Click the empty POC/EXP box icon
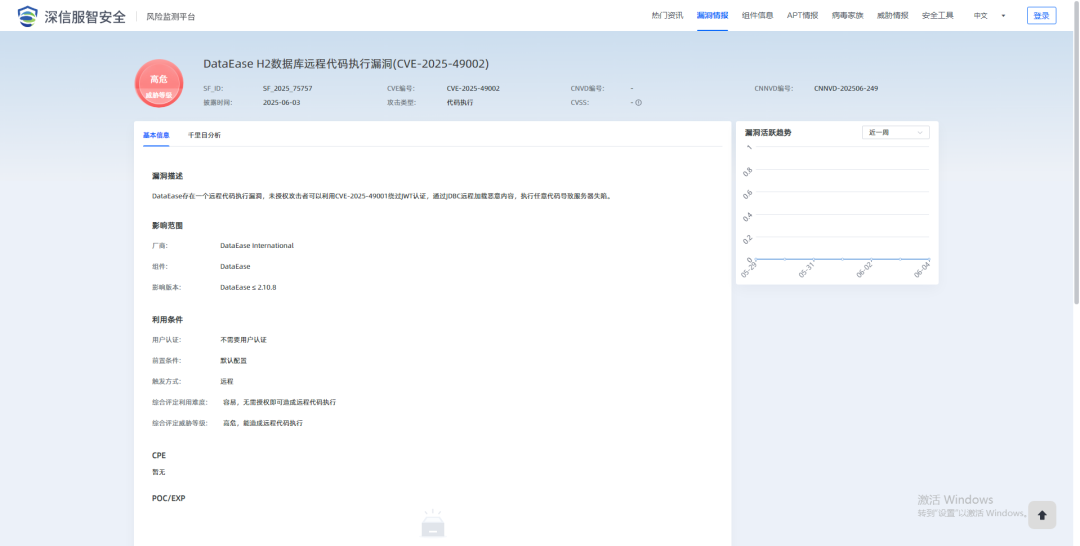This screenshot has height=546, width=1080. pos(433,524)
